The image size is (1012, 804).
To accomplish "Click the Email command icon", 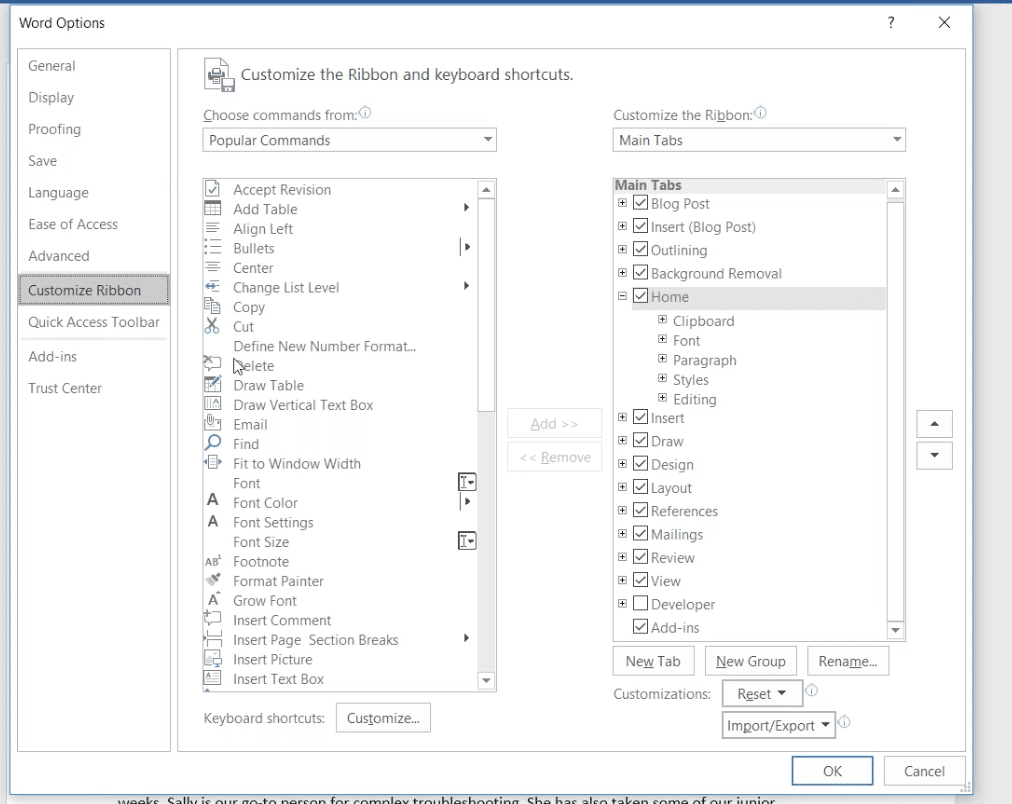I will 212,423.
